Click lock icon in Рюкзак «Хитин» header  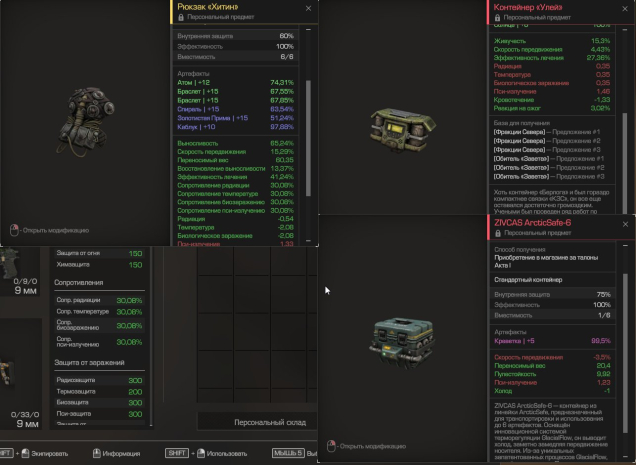181,17
